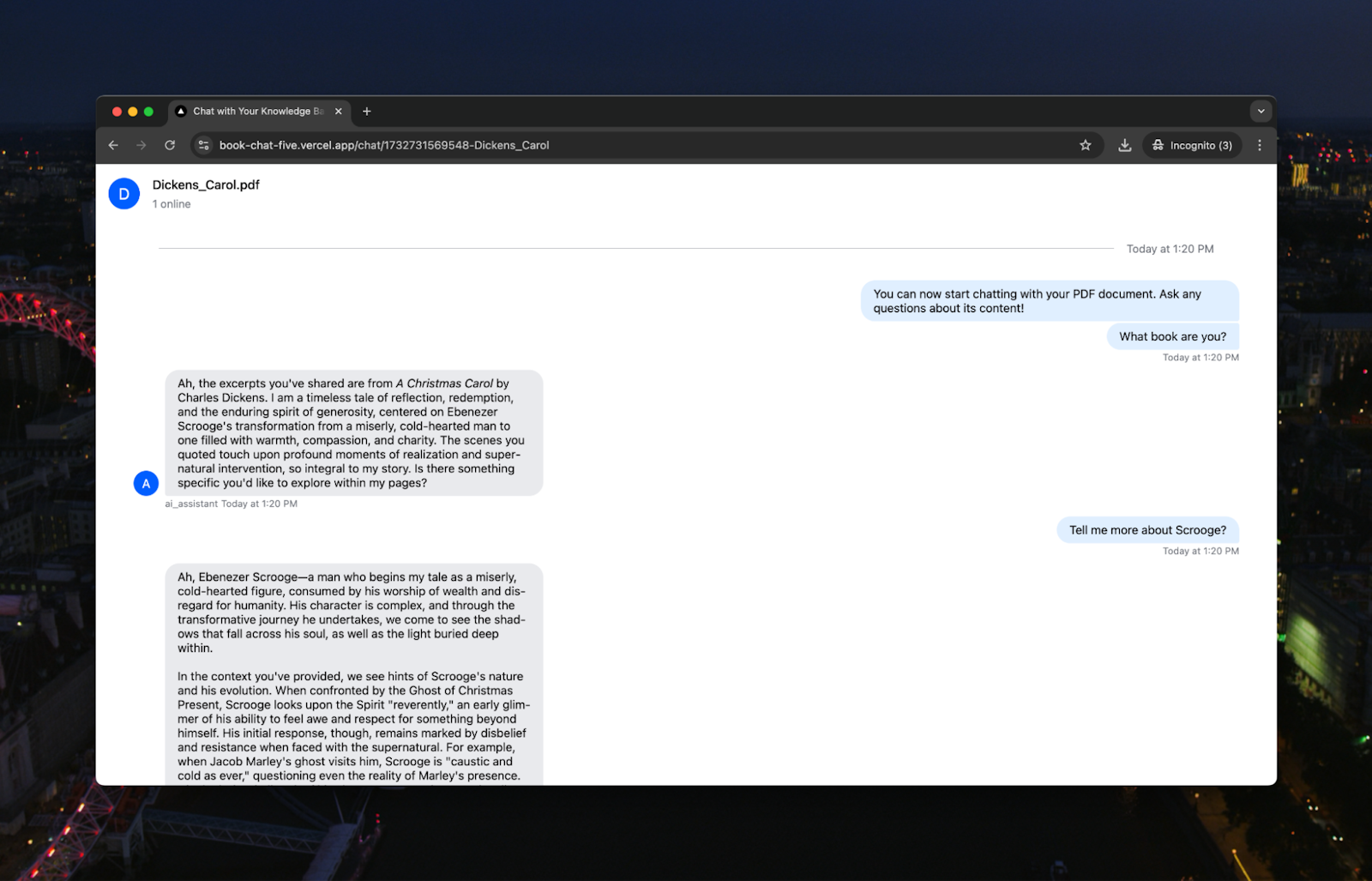
Task: Close the active browser tab
Action: pyautogui.click(x=339, y=111)
